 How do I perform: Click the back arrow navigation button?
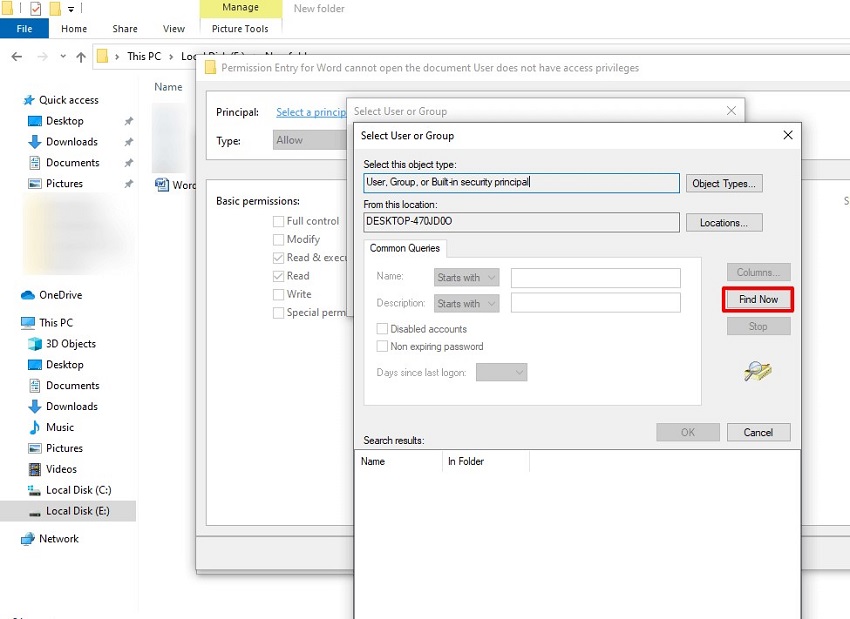(x=16, y=57)
